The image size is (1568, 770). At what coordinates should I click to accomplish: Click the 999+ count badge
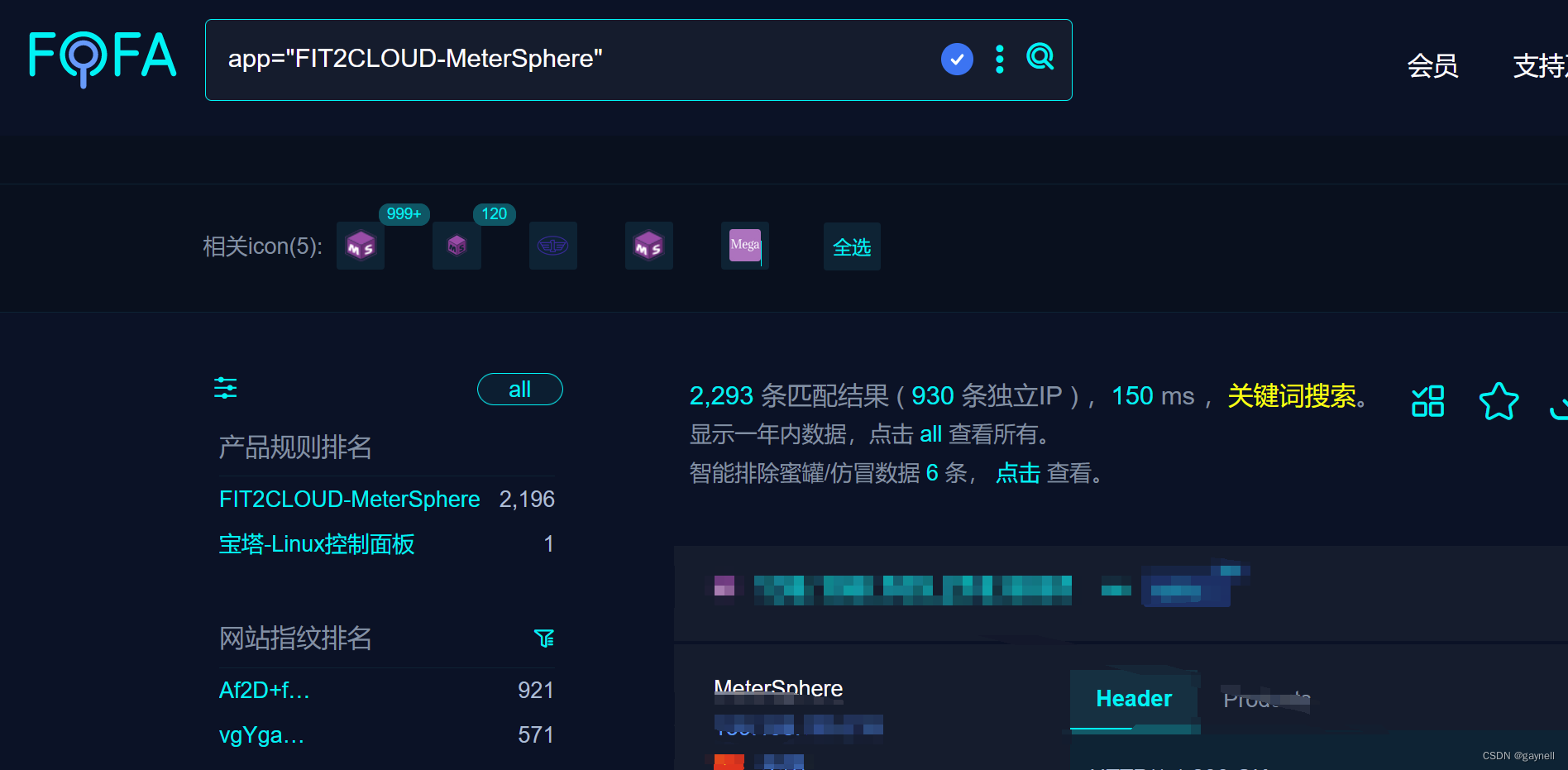(404, 214)
